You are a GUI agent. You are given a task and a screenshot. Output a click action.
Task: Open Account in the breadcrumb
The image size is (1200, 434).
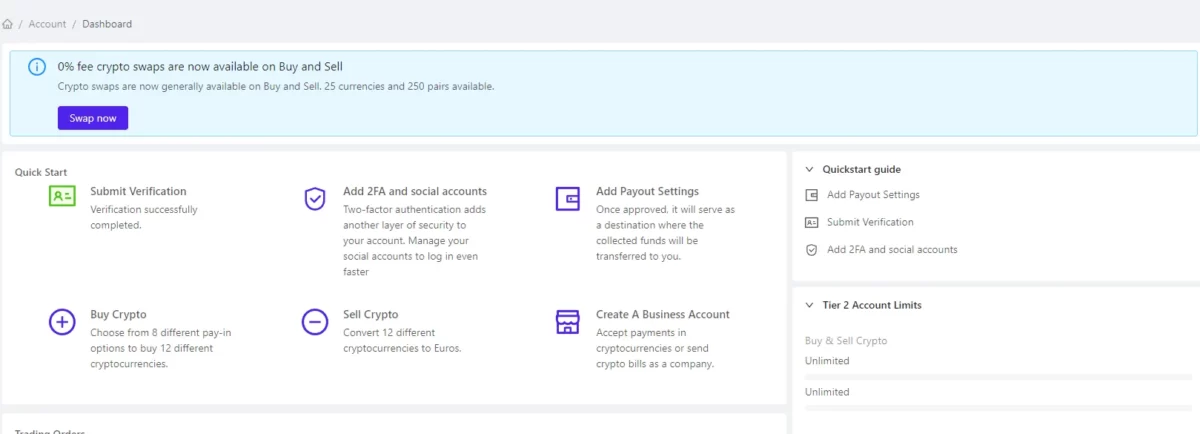(47, 24)
